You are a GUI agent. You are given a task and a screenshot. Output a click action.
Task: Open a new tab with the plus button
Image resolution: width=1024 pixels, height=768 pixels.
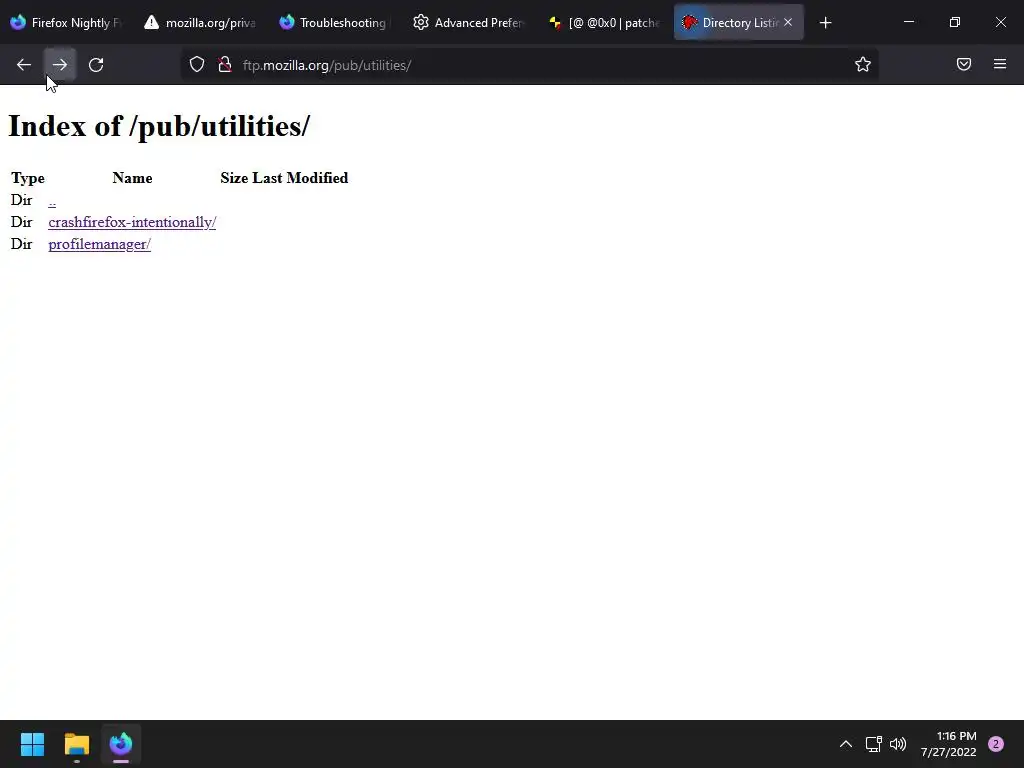(825, 23)
